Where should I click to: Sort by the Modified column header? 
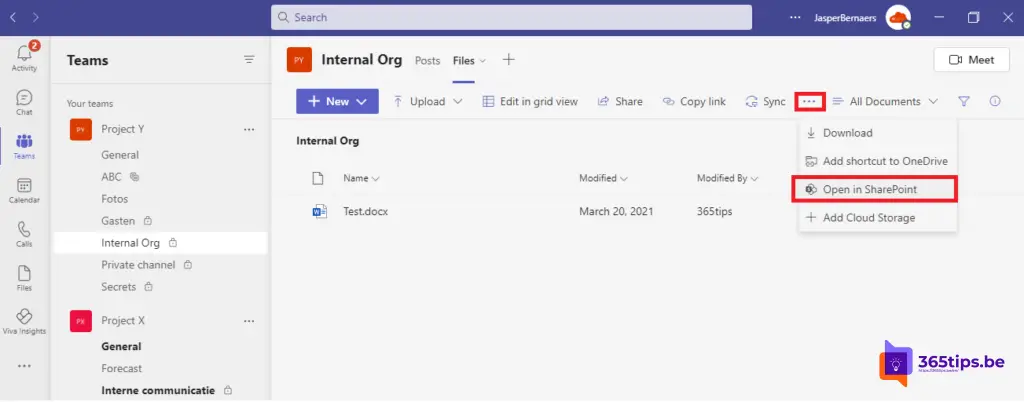coord(603,179)
